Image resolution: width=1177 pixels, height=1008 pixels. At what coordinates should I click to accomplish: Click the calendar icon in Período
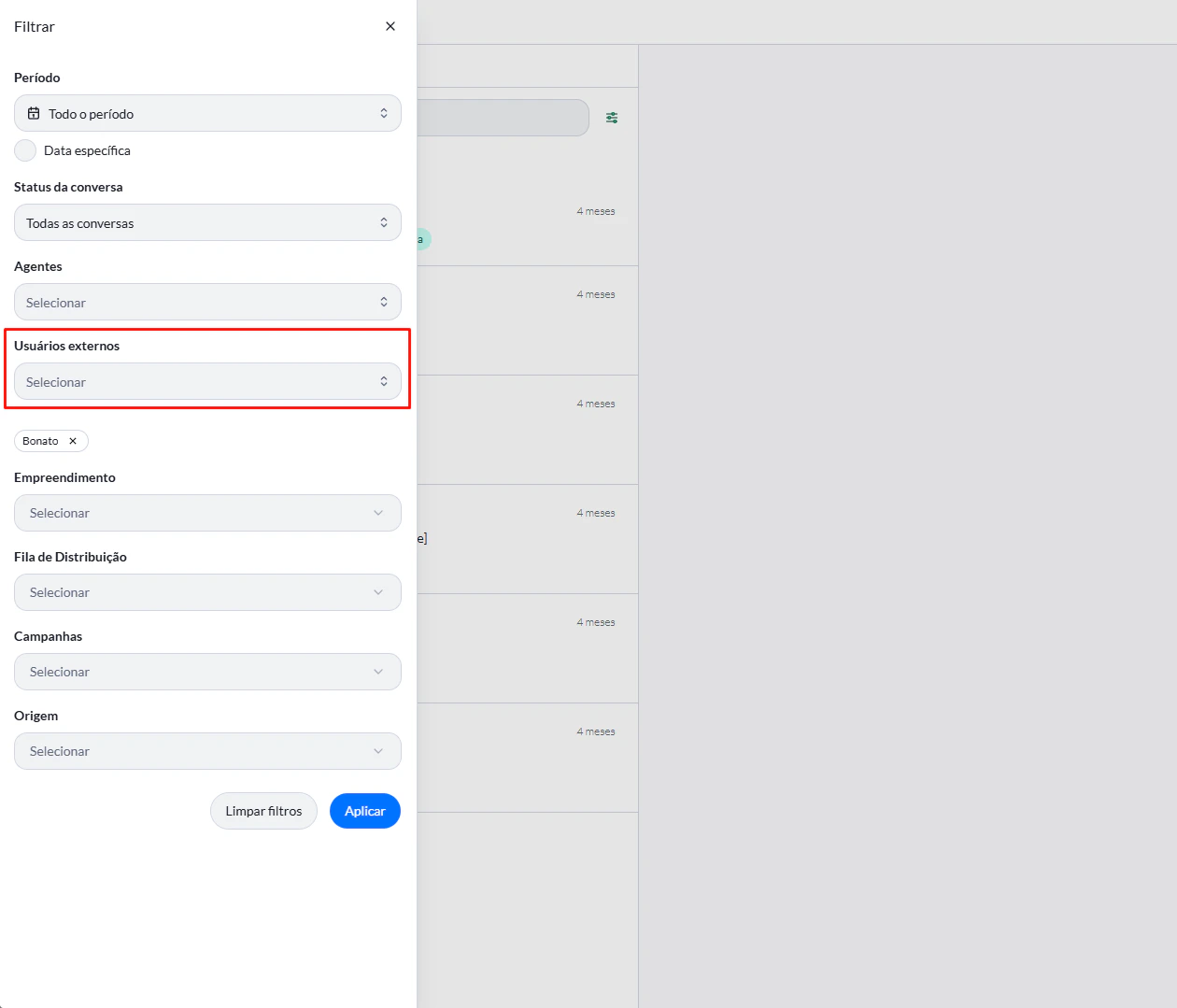(x=34, y=113)
